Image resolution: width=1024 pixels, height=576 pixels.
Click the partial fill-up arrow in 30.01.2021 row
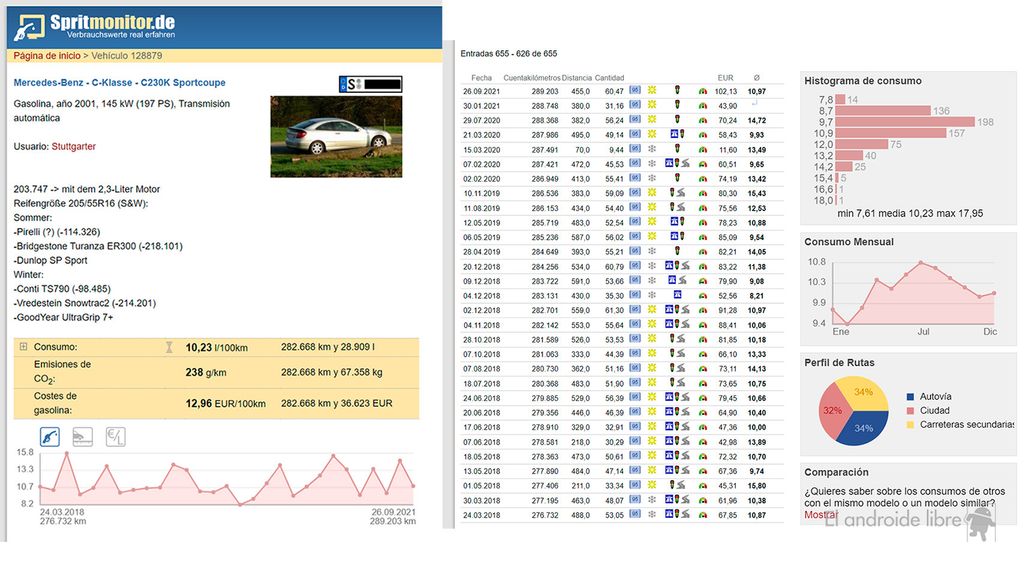[755, 104]
